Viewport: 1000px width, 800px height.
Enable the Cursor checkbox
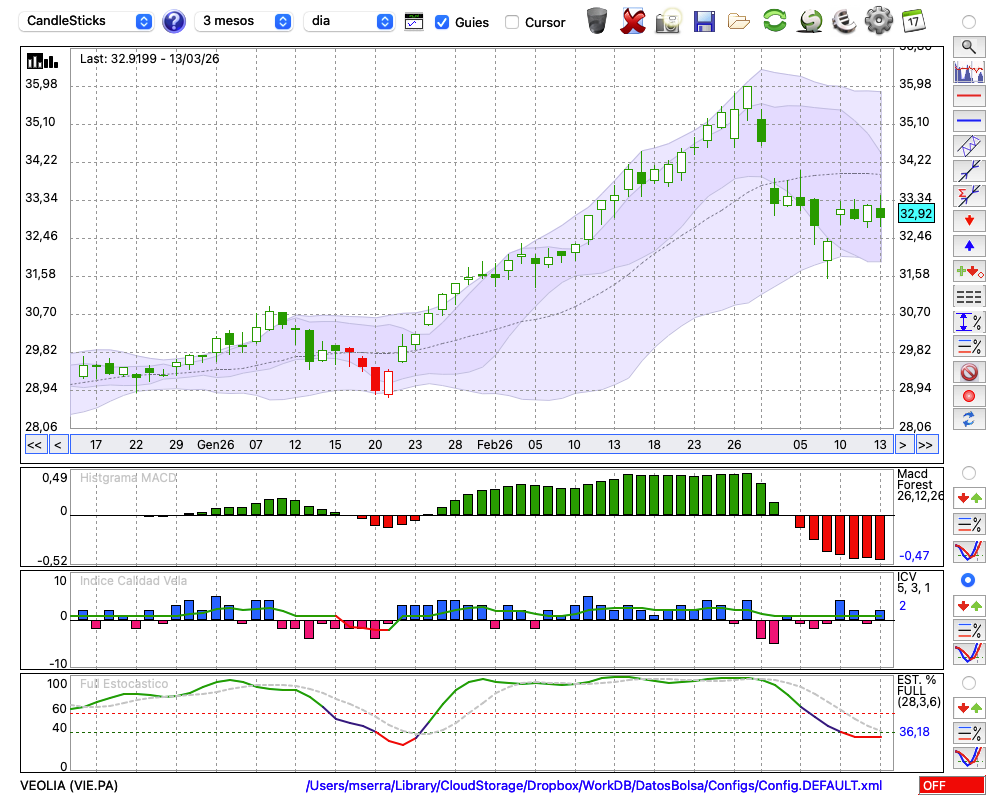pos(512,22)
